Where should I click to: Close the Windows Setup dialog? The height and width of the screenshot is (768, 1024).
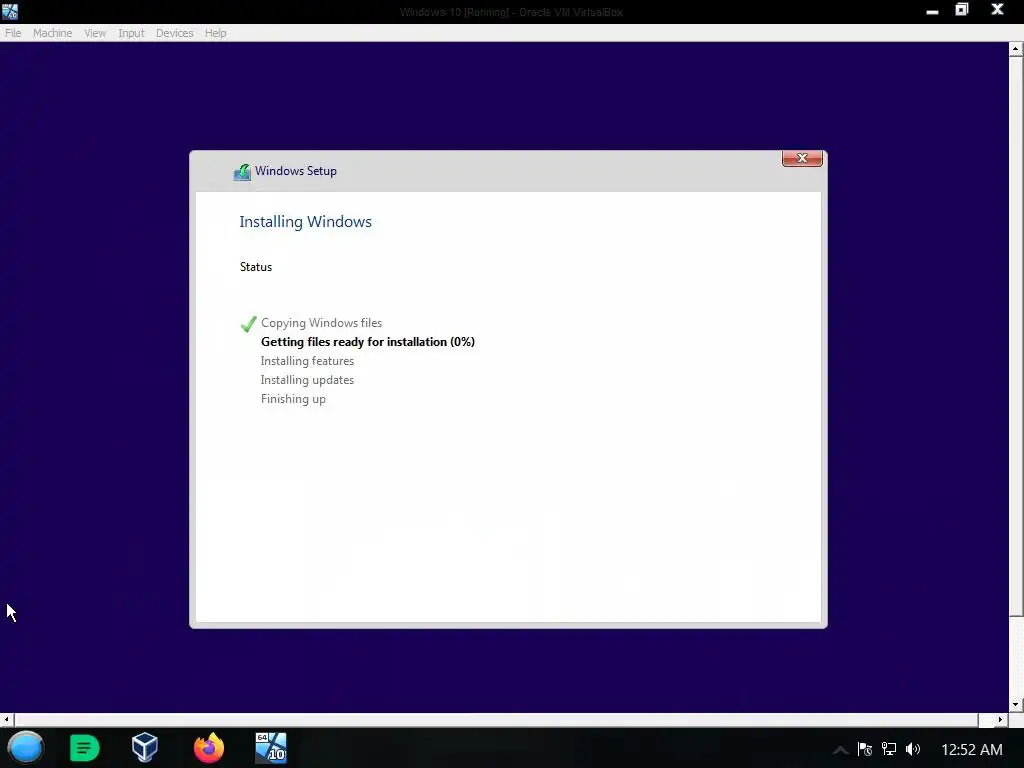point(802,159)
